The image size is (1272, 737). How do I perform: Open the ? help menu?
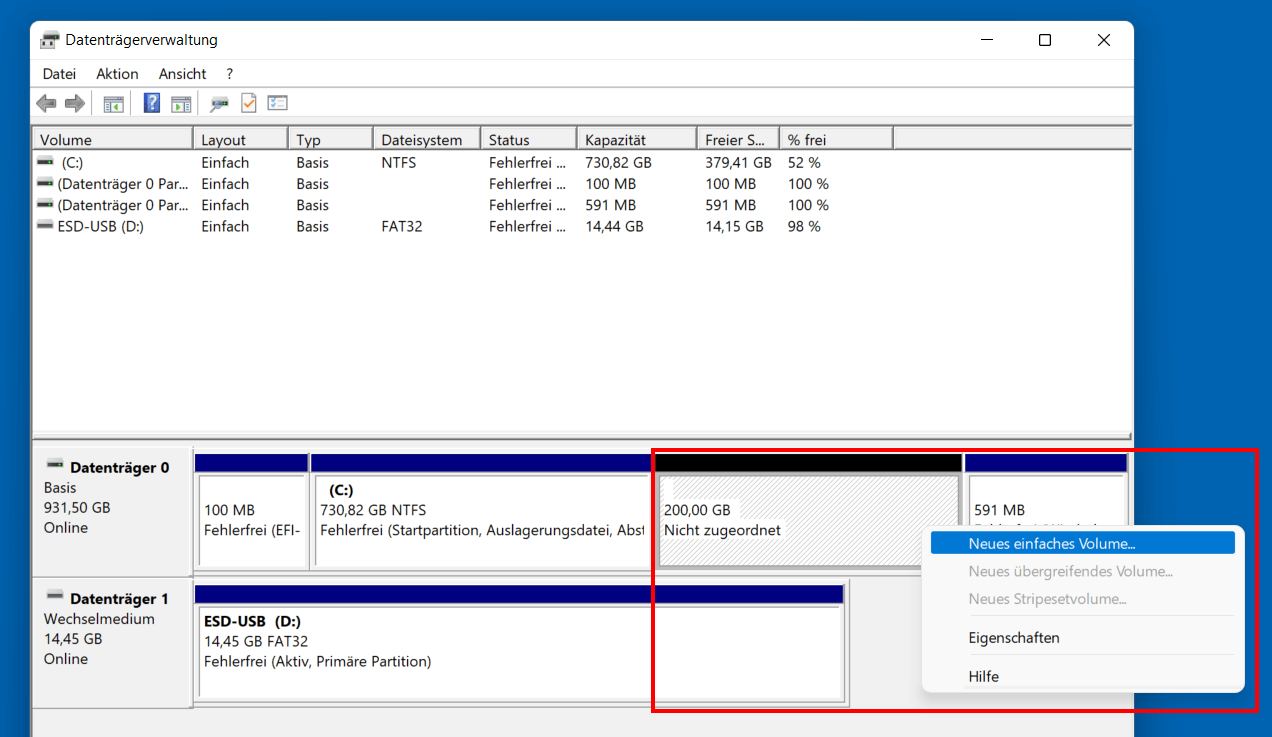230,74
